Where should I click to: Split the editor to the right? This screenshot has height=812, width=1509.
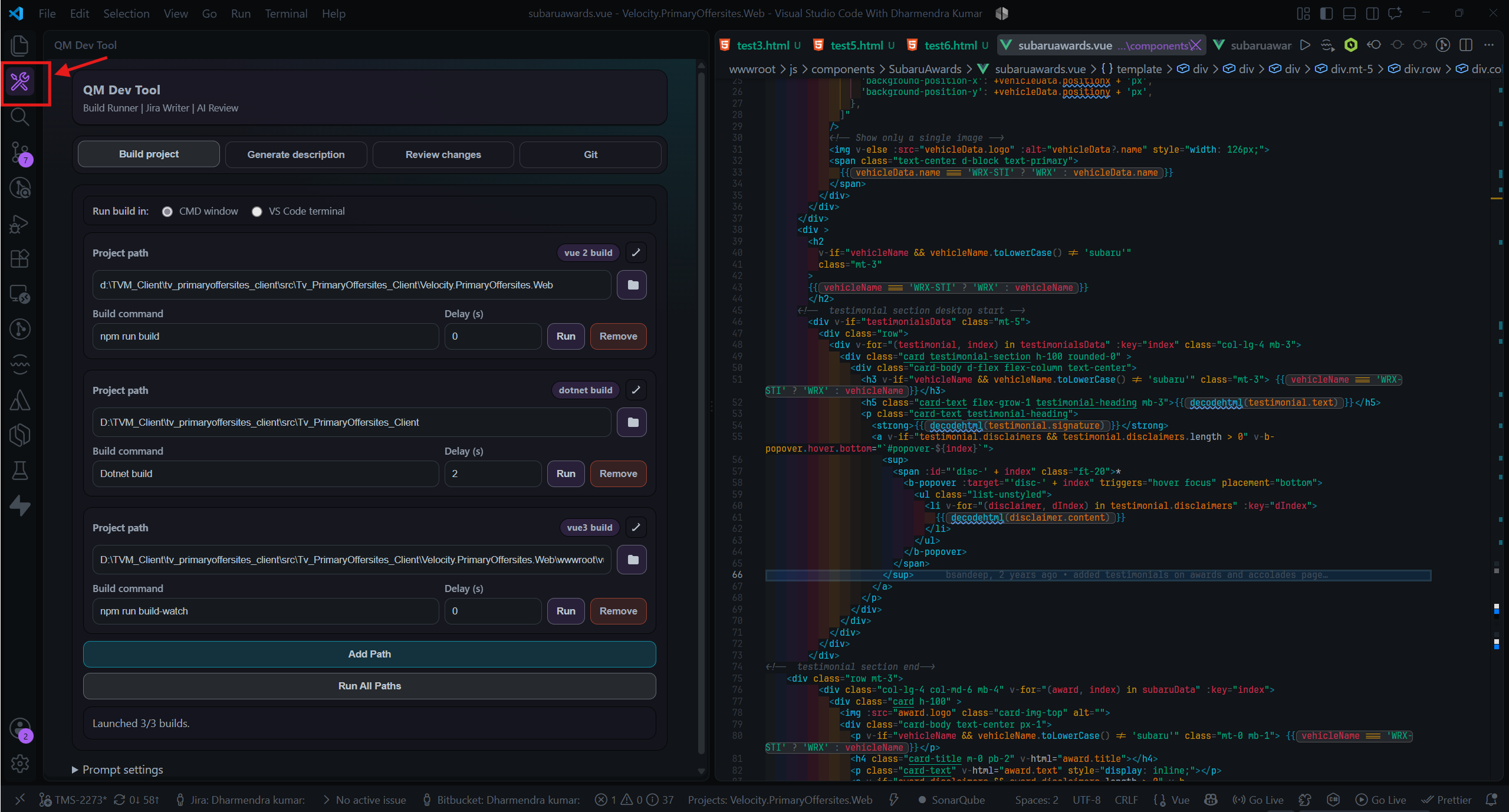1466,45
